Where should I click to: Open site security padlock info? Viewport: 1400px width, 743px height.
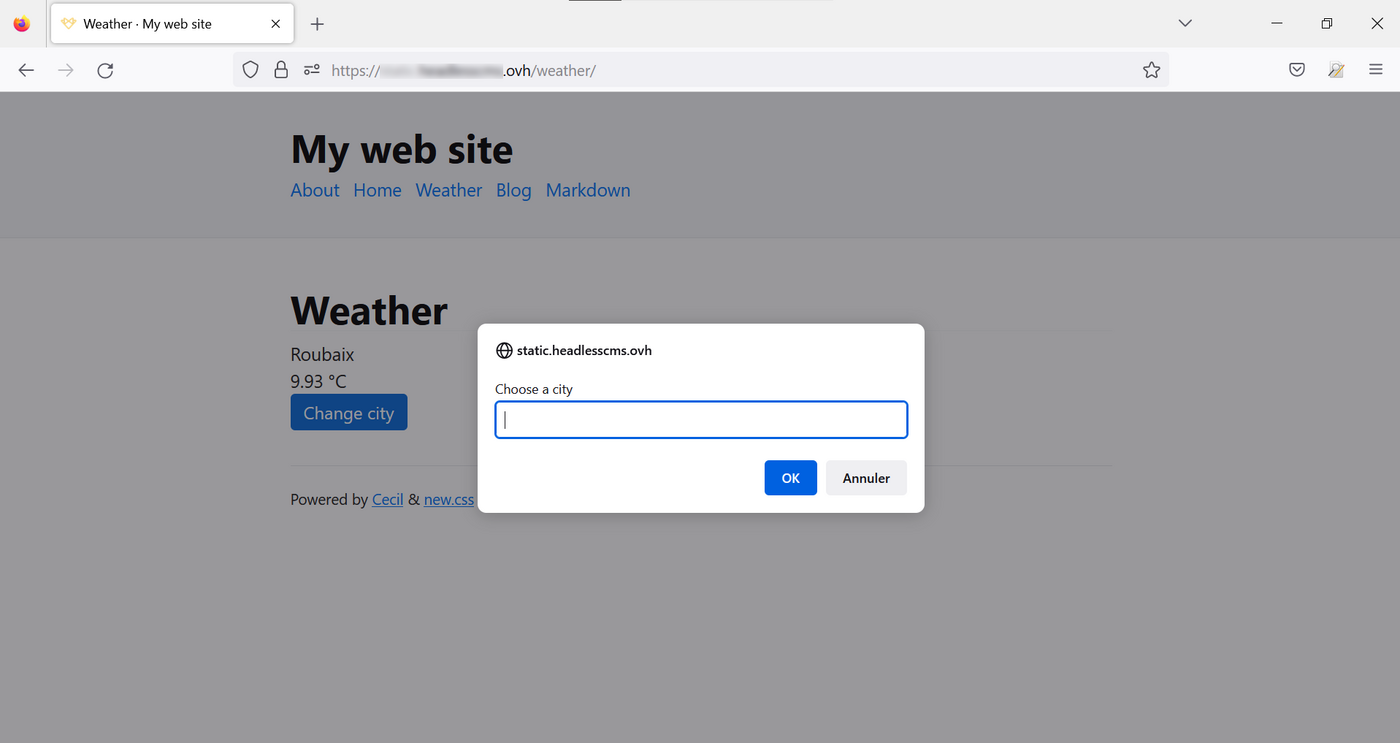pyautogui.click(x=281, y=70)
